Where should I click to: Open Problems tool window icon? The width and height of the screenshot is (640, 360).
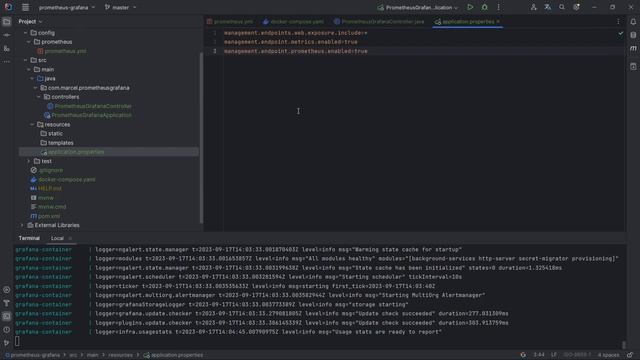7,329
